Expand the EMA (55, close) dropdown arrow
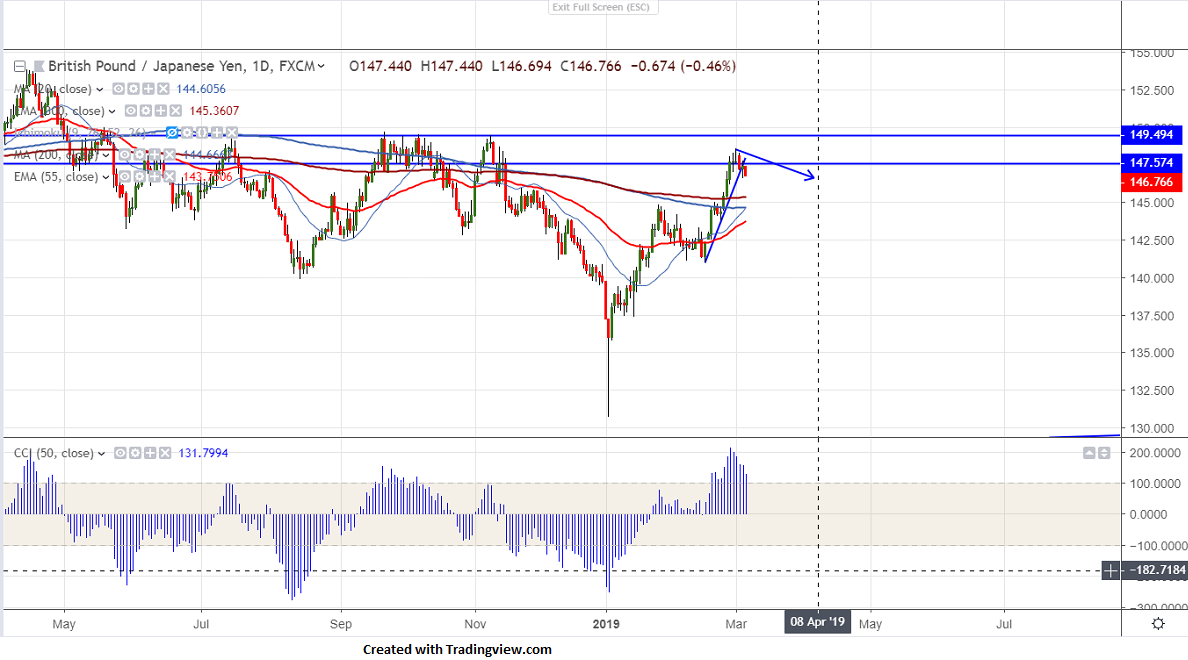1188x660 pixels. pos(106,177)
